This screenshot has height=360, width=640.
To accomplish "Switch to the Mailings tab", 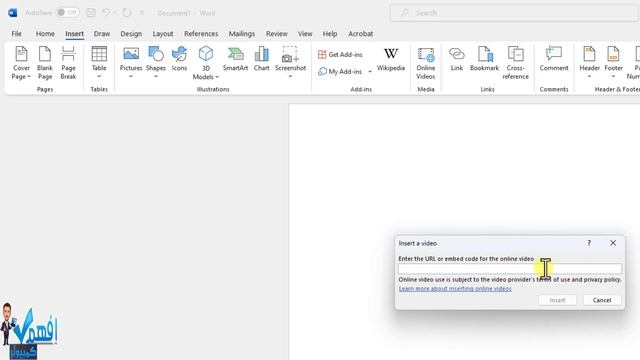I will (242, 34).
